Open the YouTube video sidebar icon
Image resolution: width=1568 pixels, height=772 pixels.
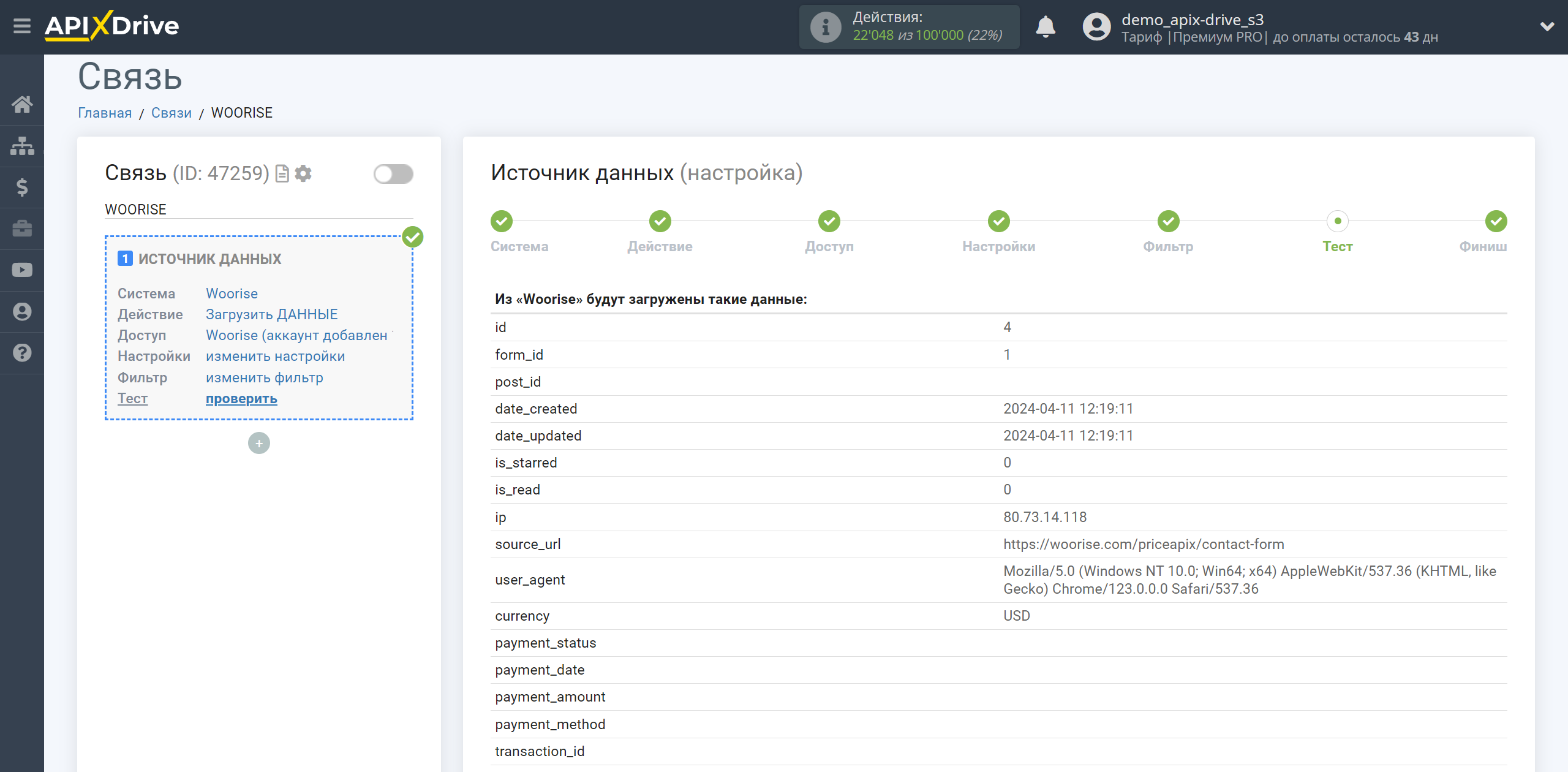coord(22,270)
